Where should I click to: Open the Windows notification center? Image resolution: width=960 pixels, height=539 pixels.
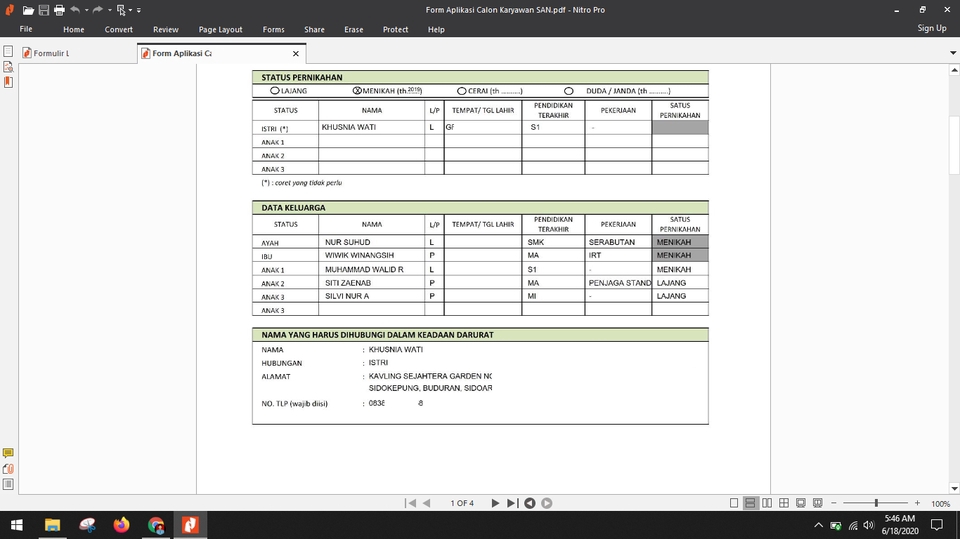tap(937, 525)
